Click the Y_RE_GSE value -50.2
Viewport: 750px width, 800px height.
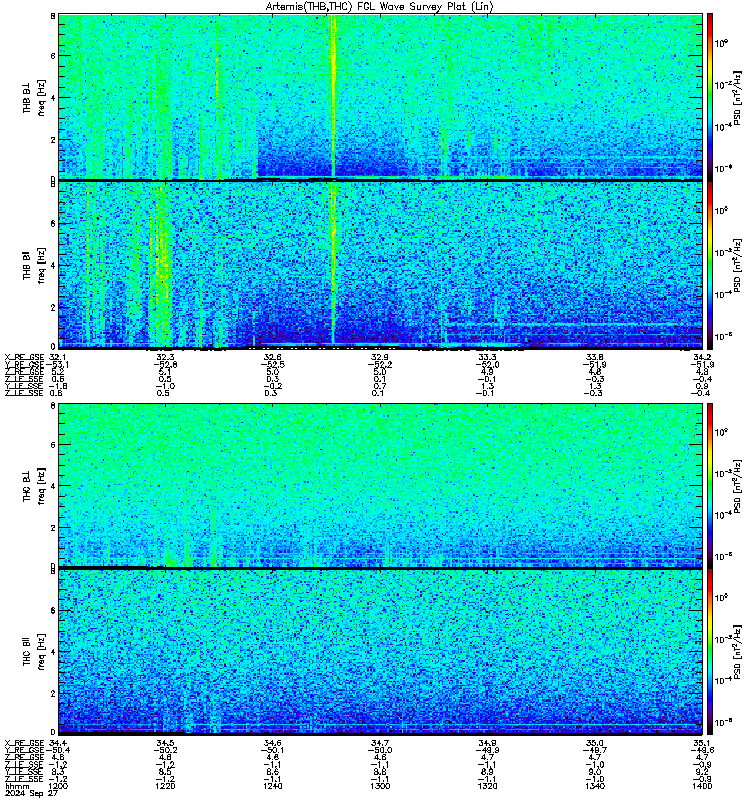pos(165,750)
